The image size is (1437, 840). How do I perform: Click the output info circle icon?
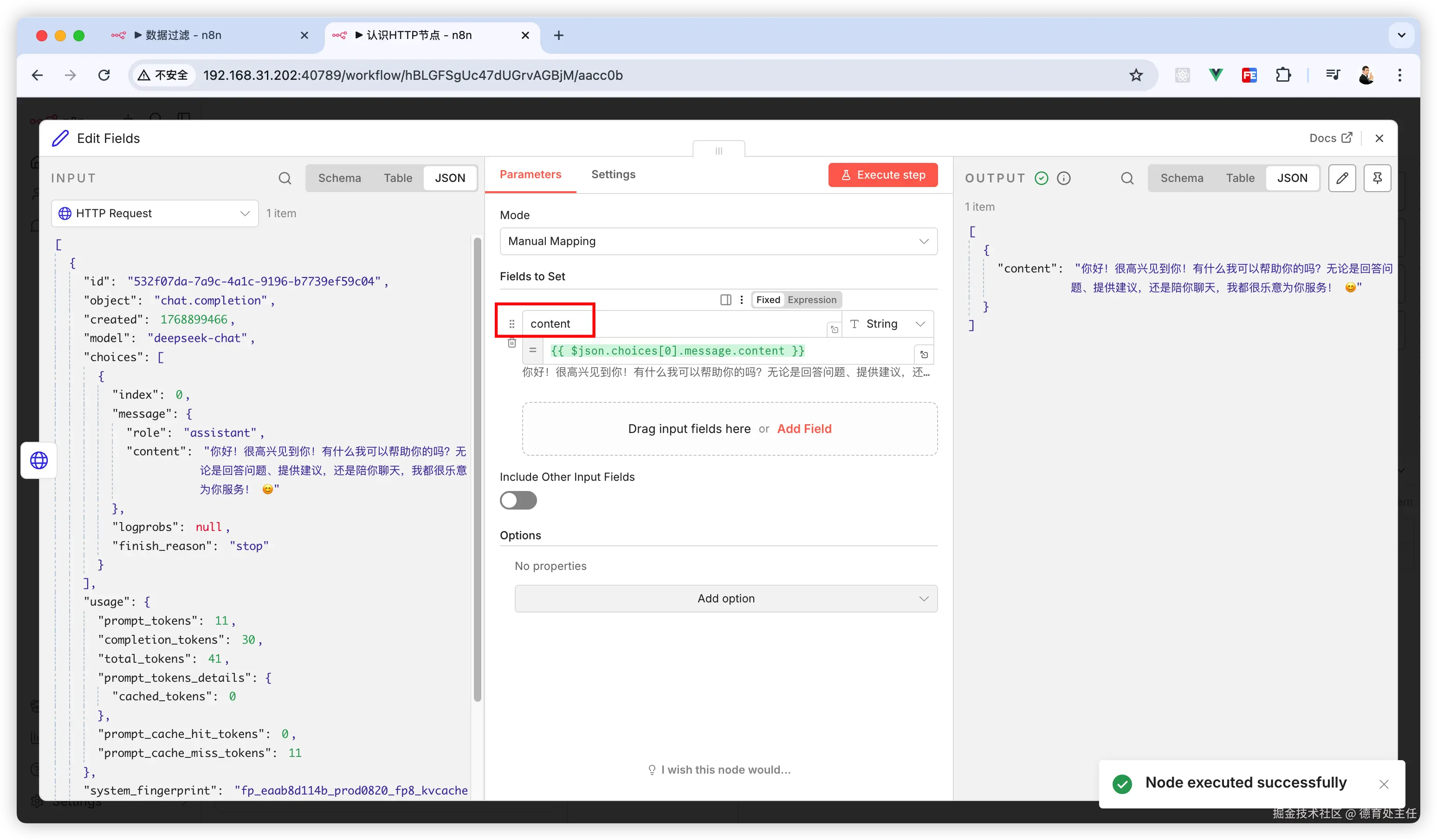(1063, 179)
